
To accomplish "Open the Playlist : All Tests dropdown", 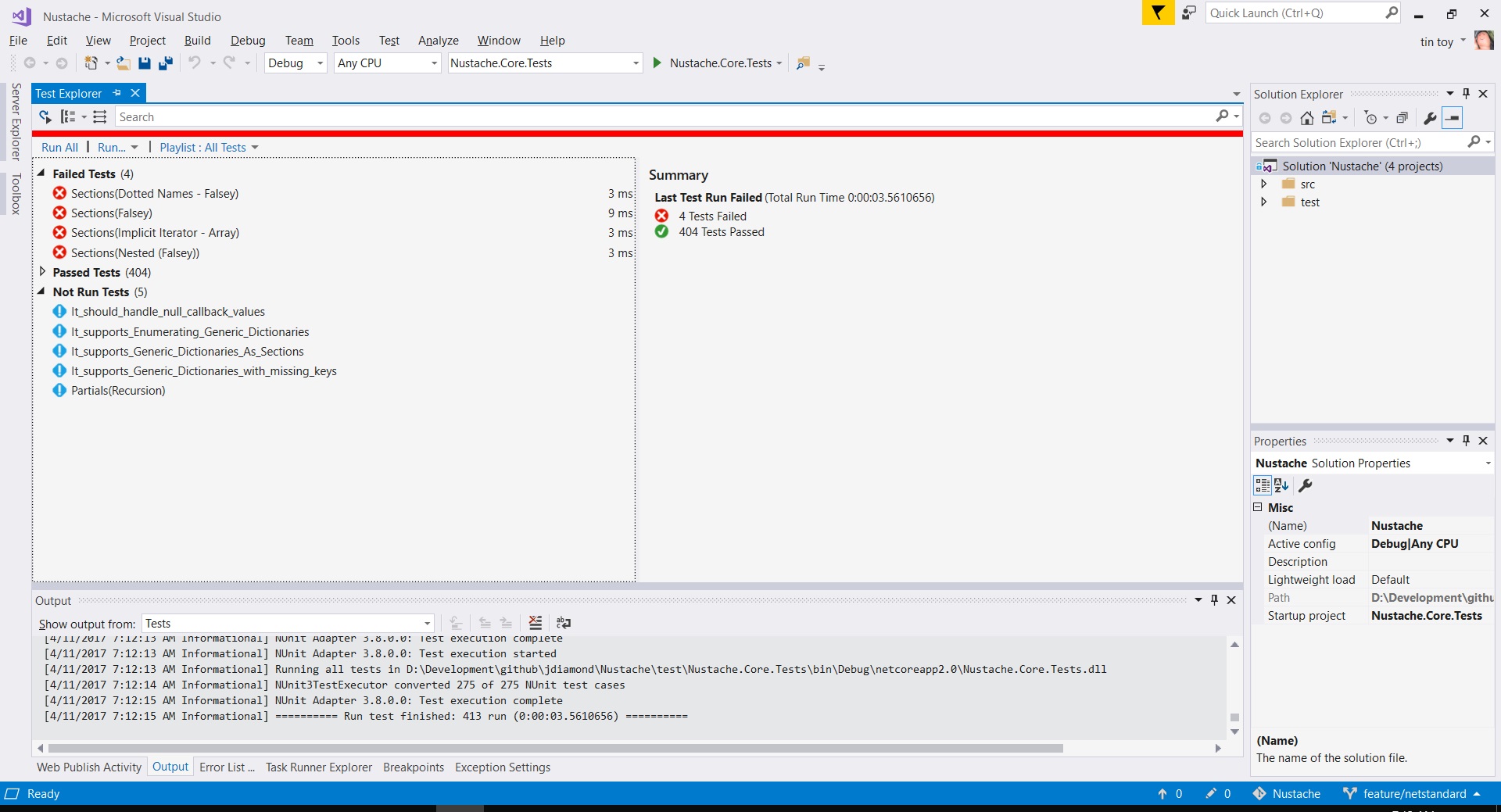I will point(209,148).
